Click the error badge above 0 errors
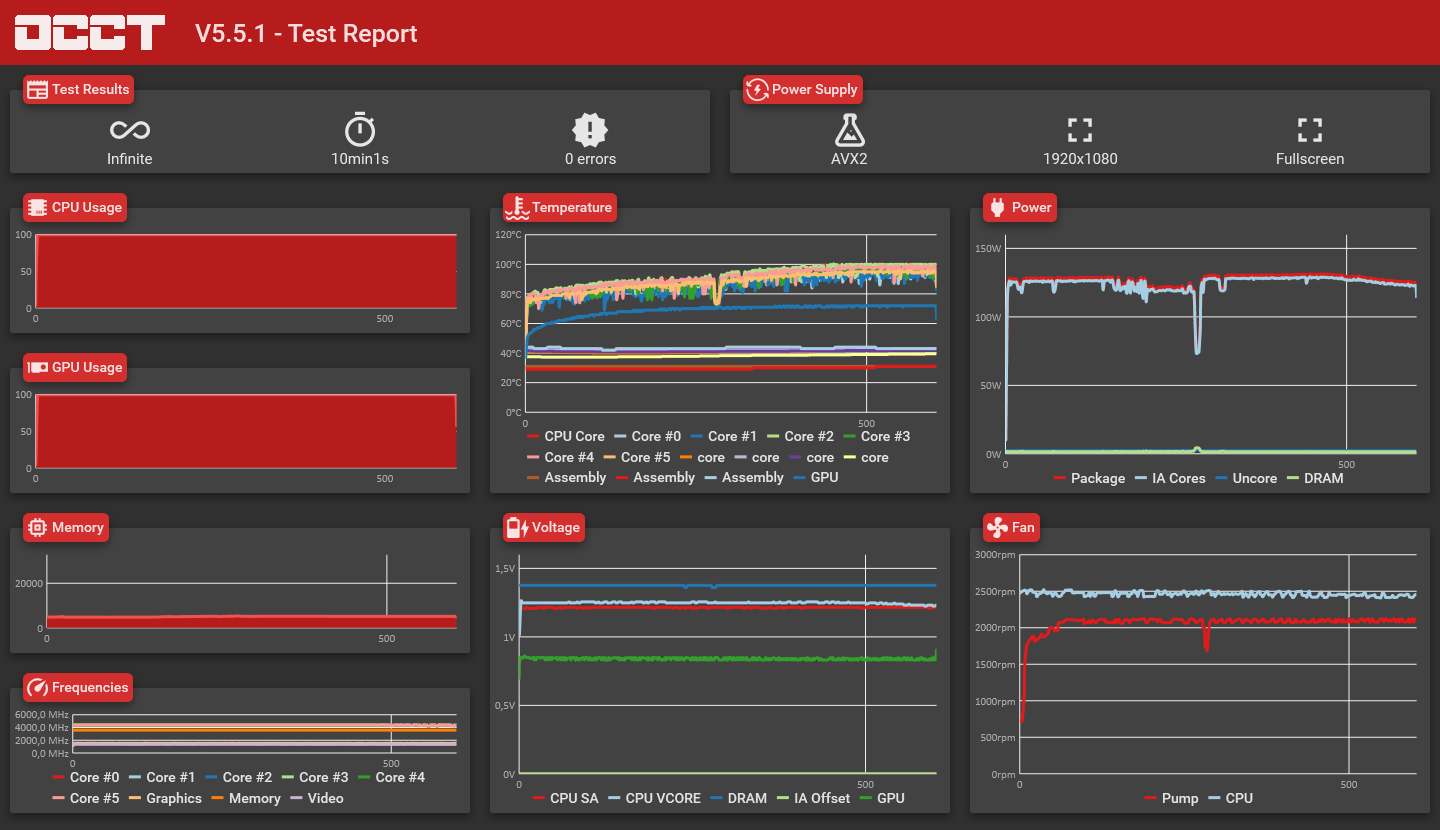The width and height of the screenshot is (1440, 830). (590, 129)
